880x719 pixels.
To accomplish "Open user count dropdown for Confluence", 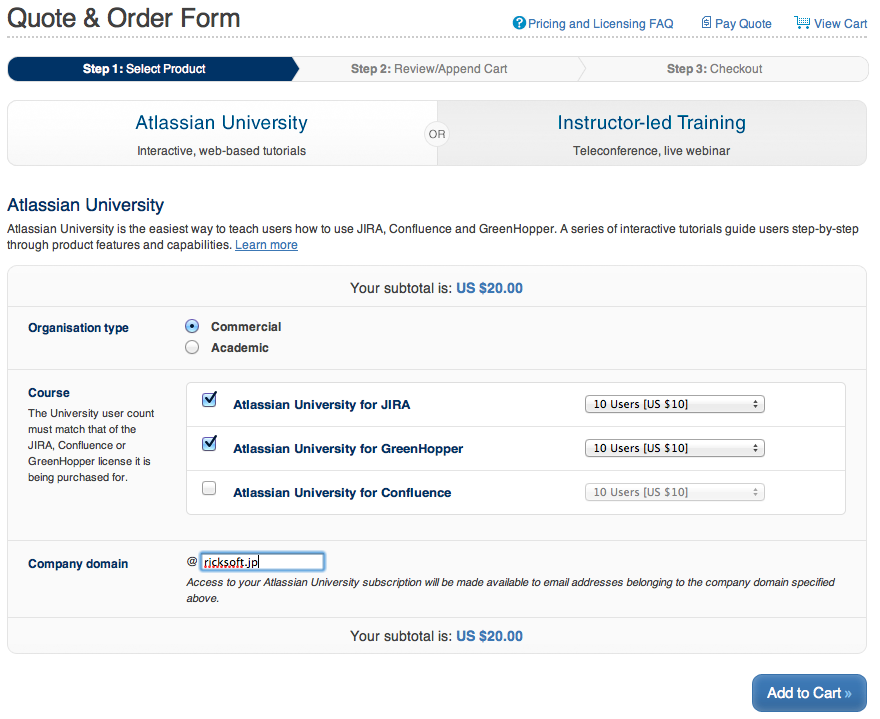I will [675, 492].
